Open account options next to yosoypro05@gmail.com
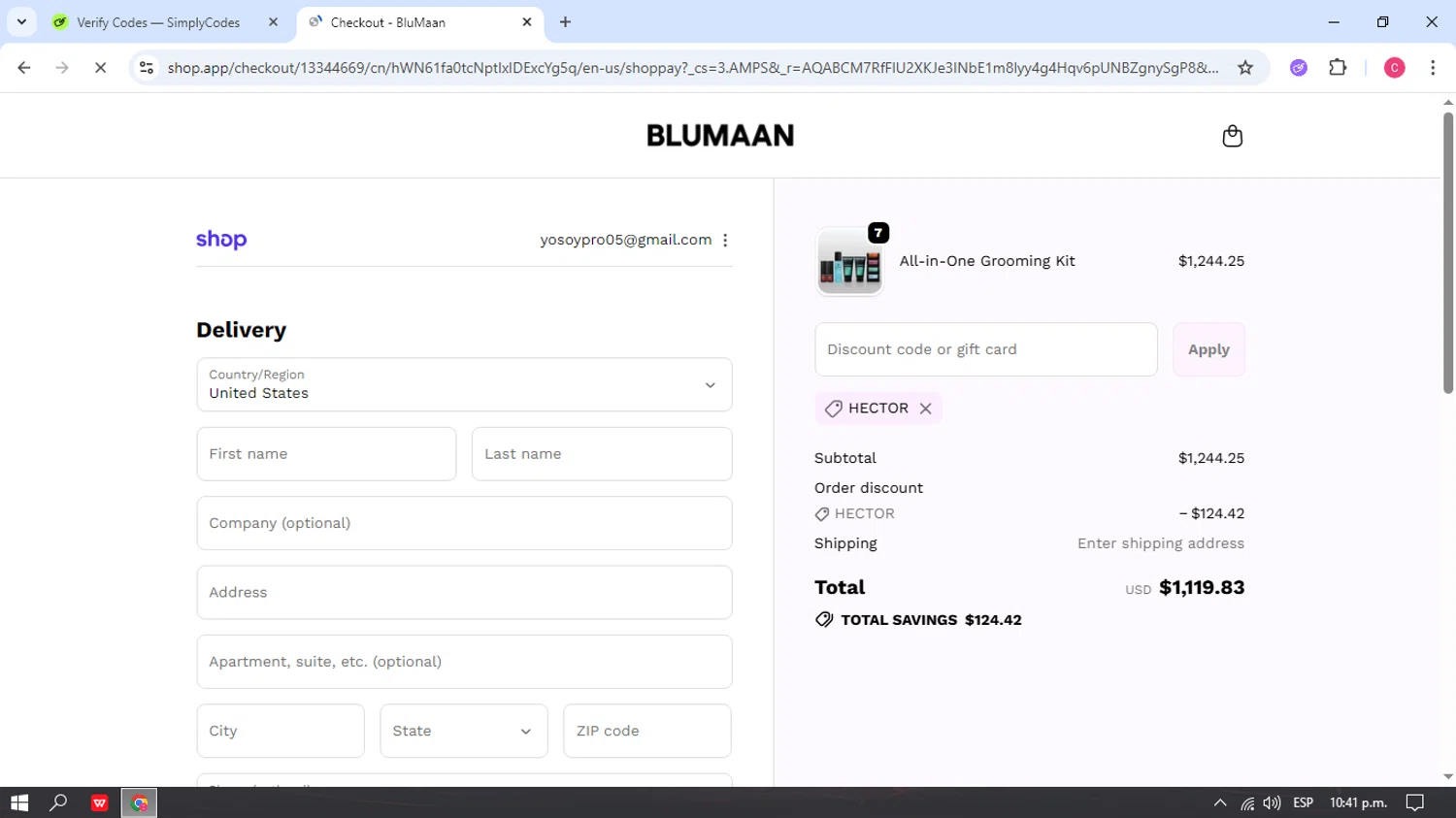Viewport: 1456px width, 818px height. point(725,240)
